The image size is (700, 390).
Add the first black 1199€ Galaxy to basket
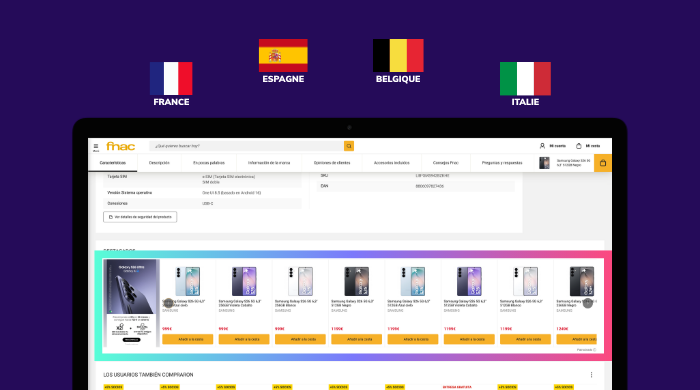pos(356,339)
